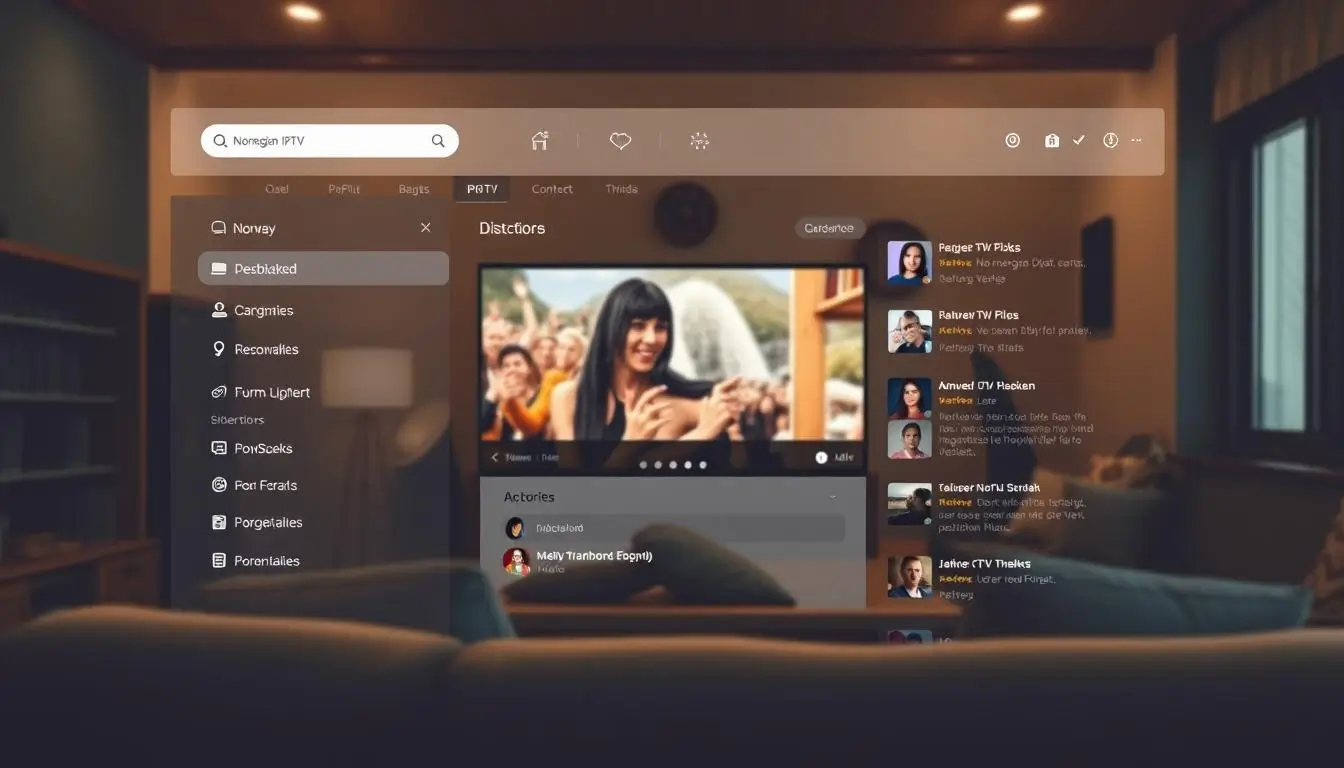Open the three-dots overflow menu top right
Viewport: 1344px width, 768px height.
click(1136, 141)
